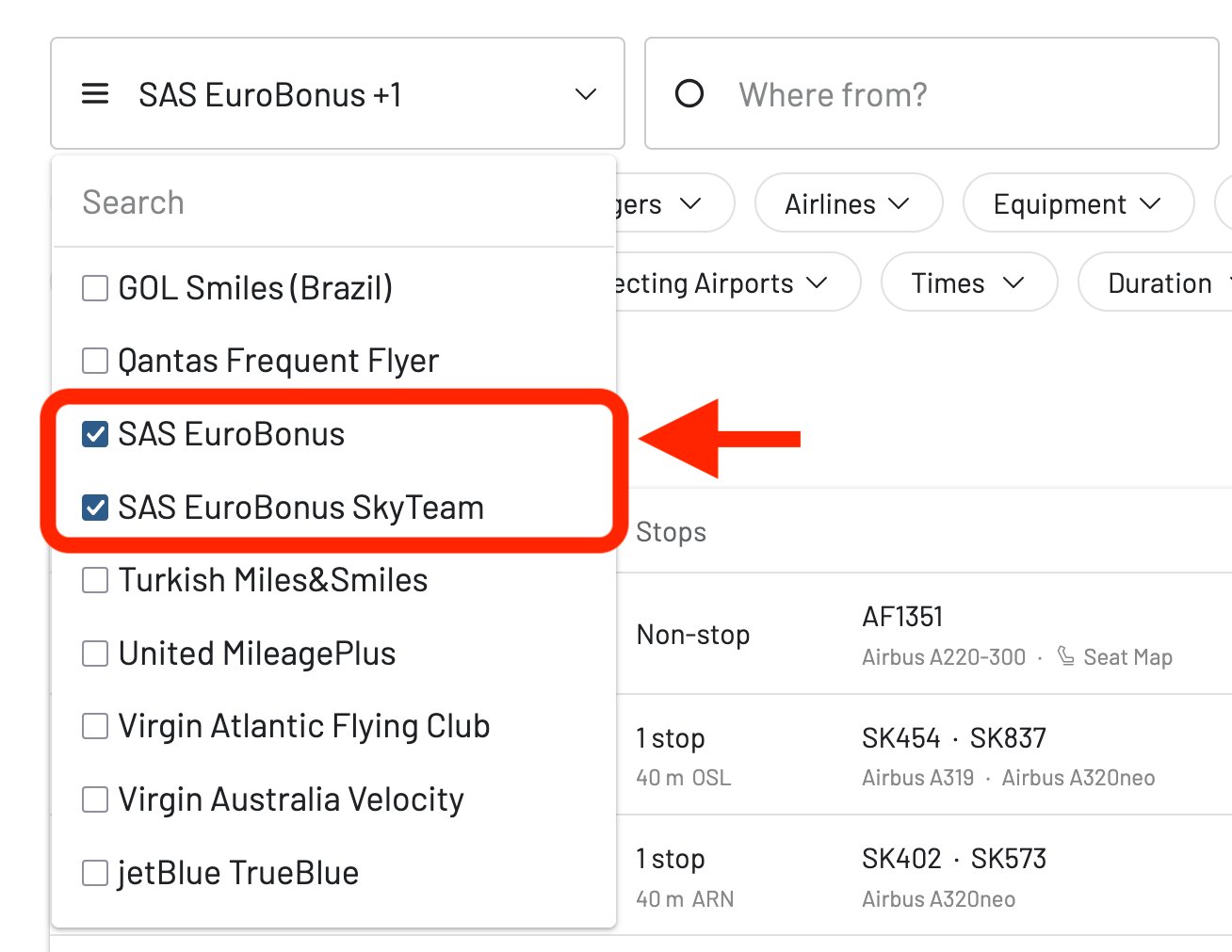Image resolution: width=1232 pixels, height=952 pixels.
Task: Open the Times filter dropdown
Action: click(968, 282)
